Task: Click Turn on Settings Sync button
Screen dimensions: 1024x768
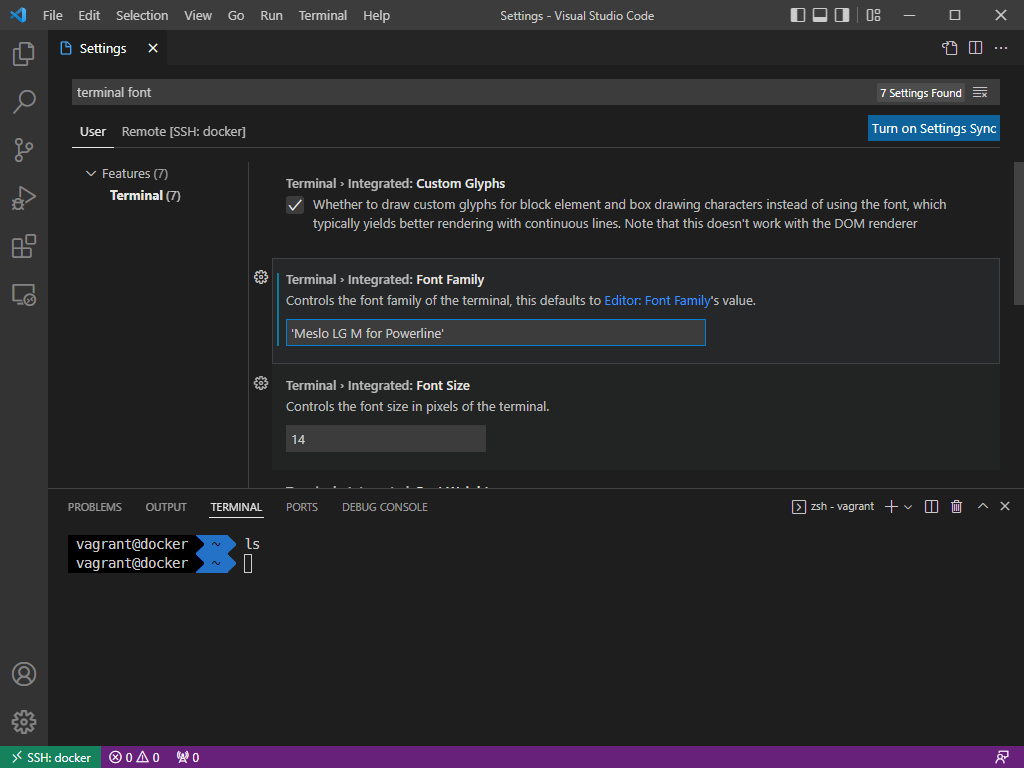Action: (x=934, y=129)
